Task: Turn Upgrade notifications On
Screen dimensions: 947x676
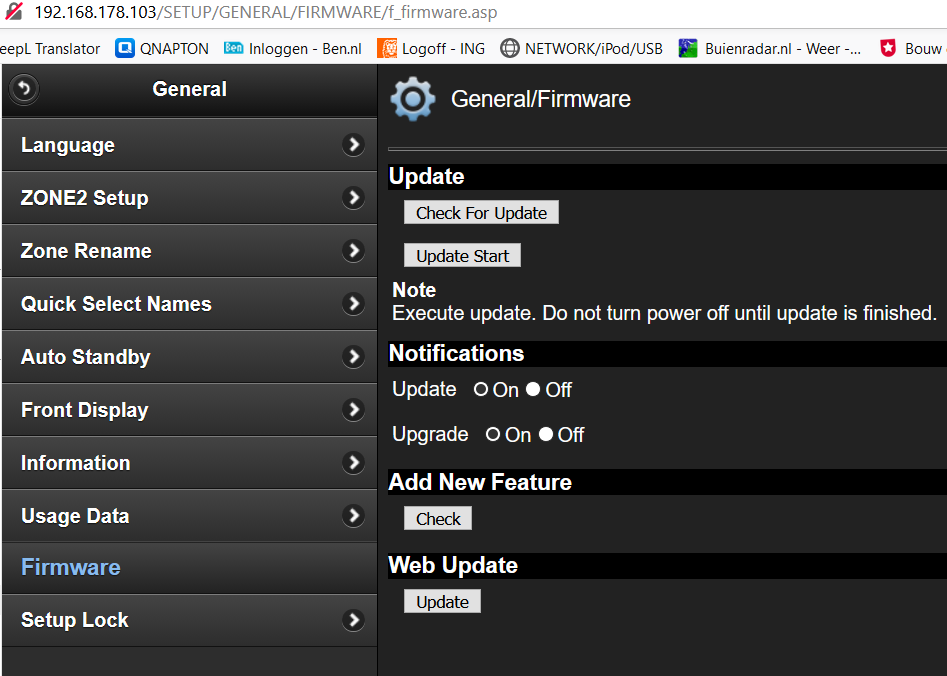Action: click(x=493, y=434)
